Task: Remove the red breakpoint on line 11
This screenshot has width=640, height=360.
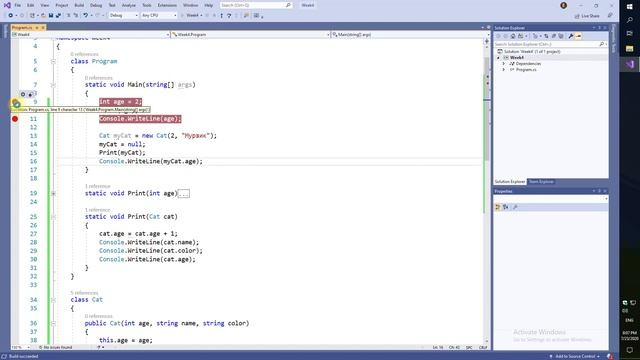Action: coord(15,119)
